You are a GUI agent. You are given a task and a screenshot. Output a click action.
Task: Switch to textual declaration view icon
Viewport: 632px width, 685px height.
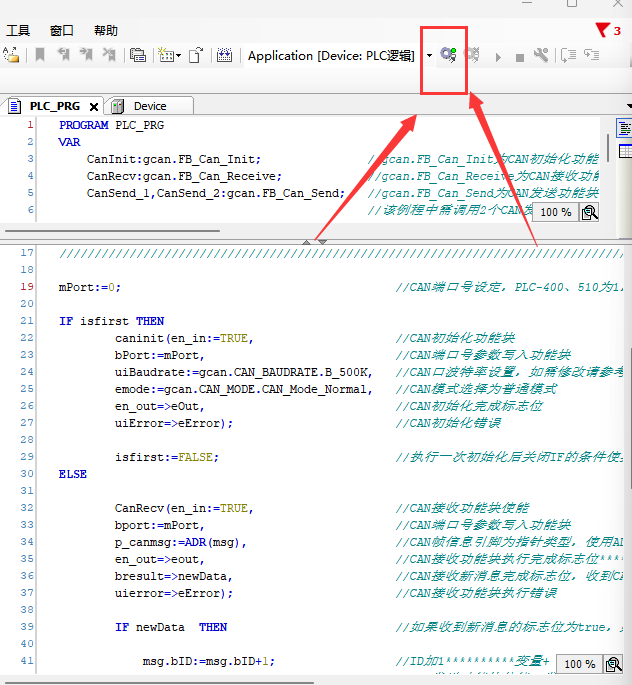pyautogui.click(x=624, y=130)
